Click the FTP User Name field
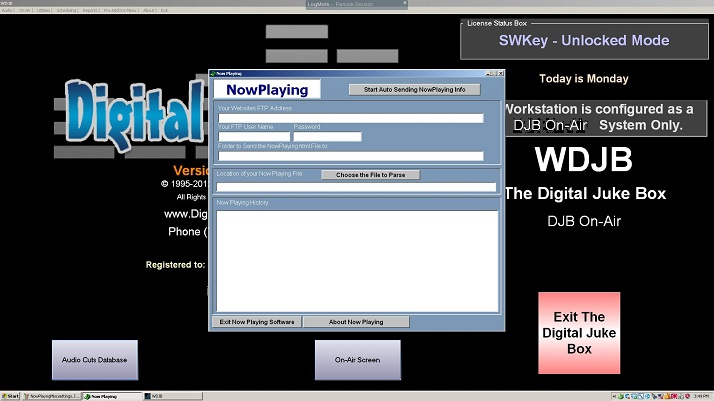714x401 pixels. (x=254, y=137)
